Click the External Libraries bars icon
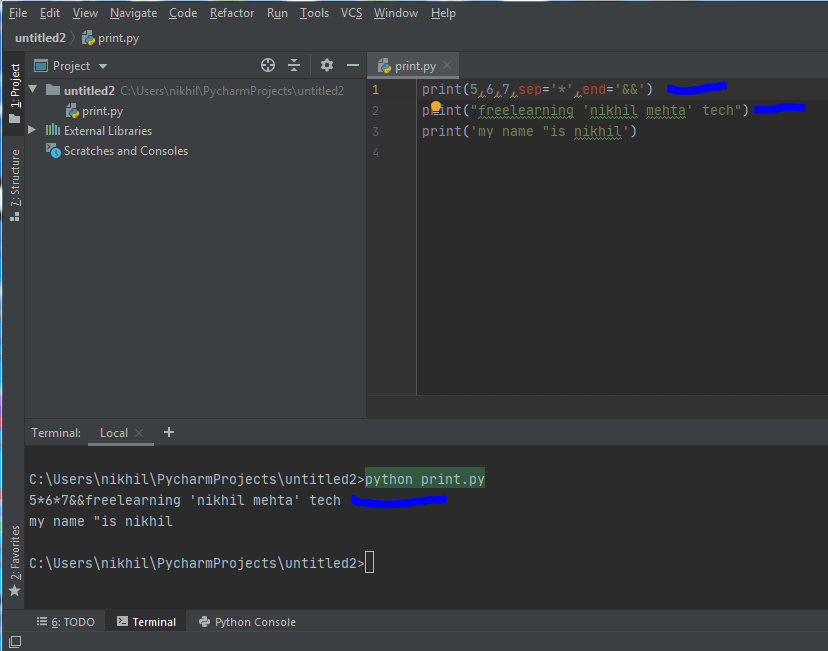This screenshot has height=651, width=828. click(x=52, y=130)
